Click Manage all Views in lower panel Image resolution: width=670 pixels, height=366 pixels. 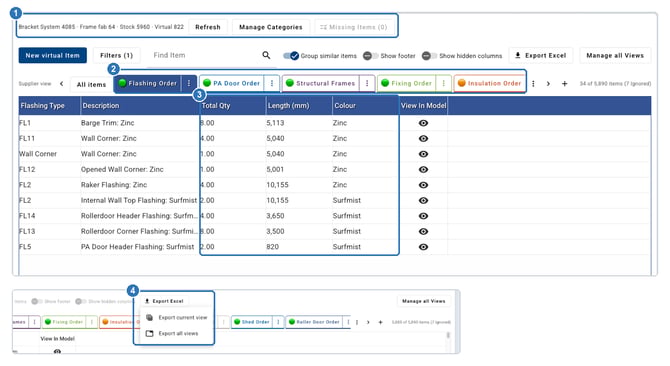click(423, 301)
